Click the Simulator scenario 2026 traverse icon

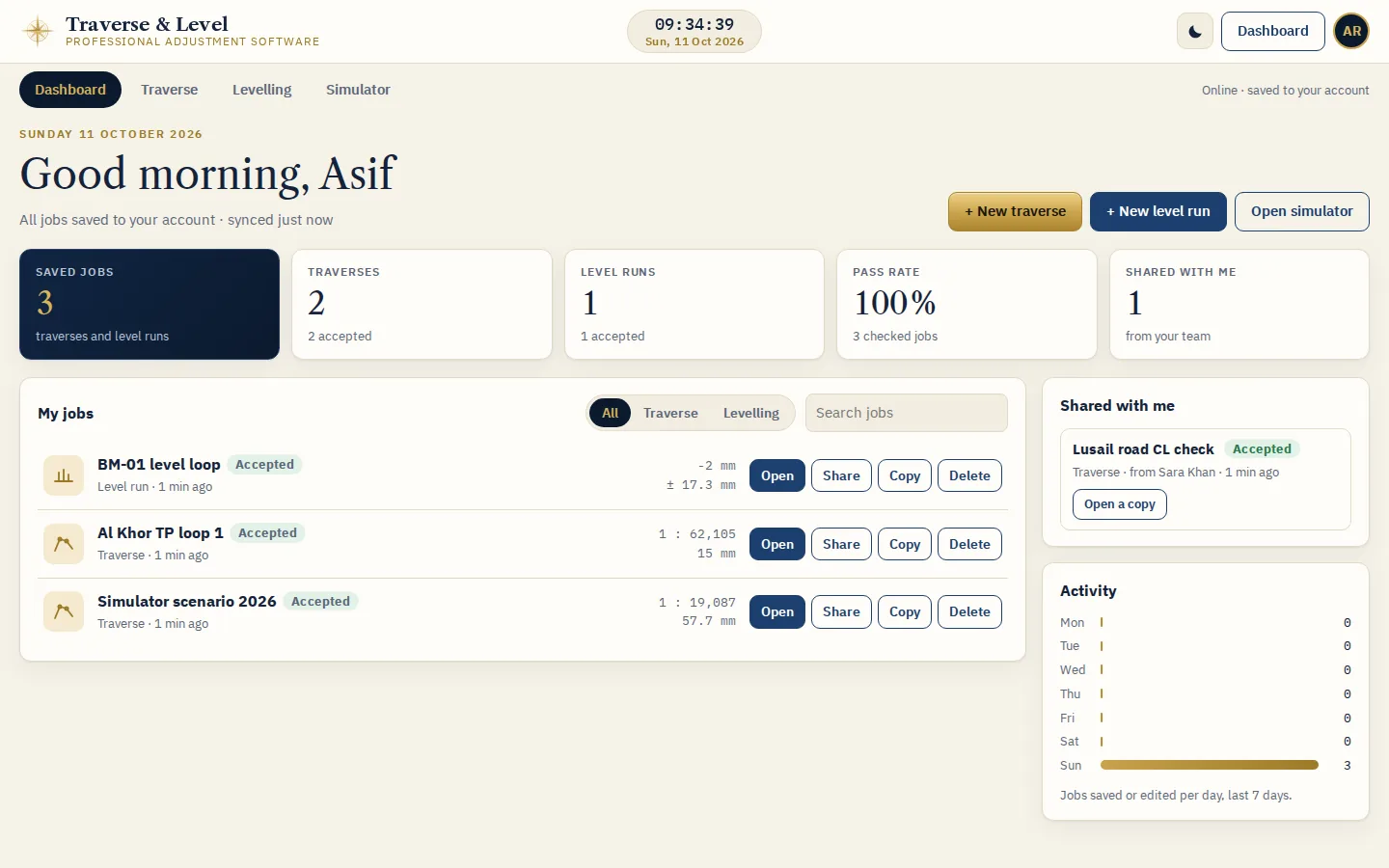(64, 611)
